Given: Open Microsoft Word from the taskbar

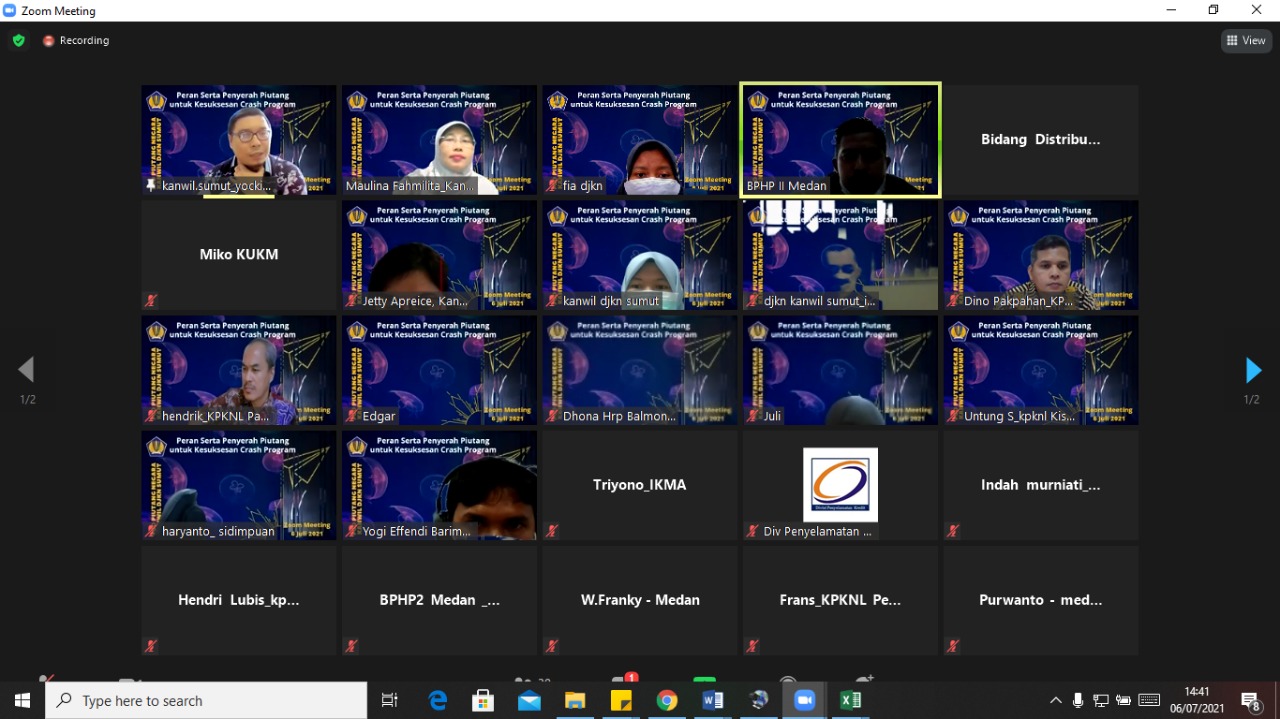Looking at the screenshot, I should click(x=713, y=701).
